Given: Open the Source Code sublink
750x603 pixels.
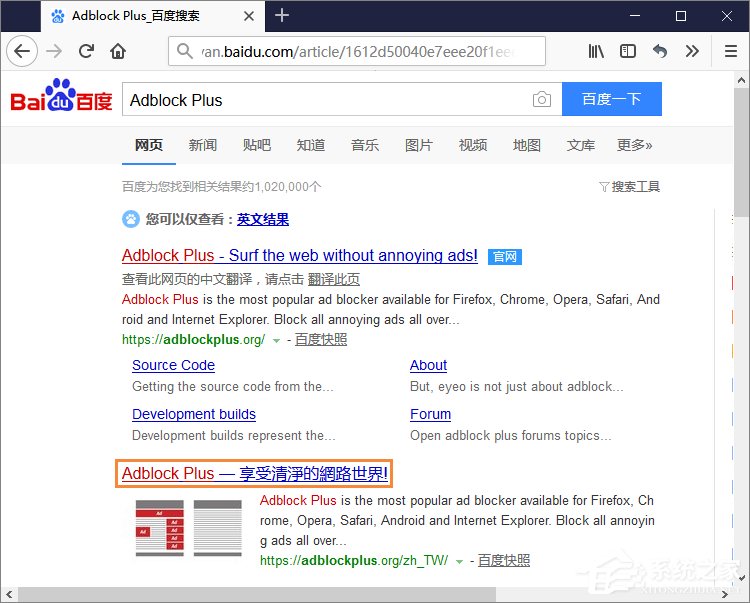Looking at the screenshot, I should click(173, 365).
